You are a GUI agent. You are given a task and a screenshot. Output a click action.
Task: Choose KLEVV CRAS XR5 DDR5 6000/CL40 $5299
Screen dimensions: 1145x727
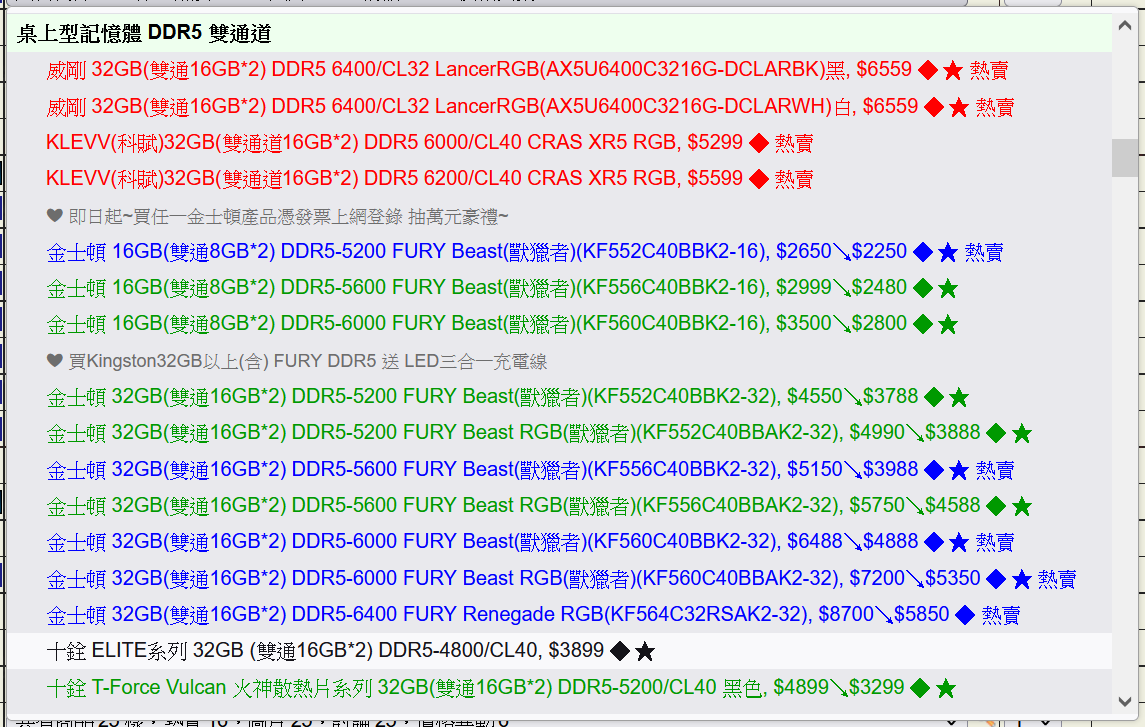(559, 142)
